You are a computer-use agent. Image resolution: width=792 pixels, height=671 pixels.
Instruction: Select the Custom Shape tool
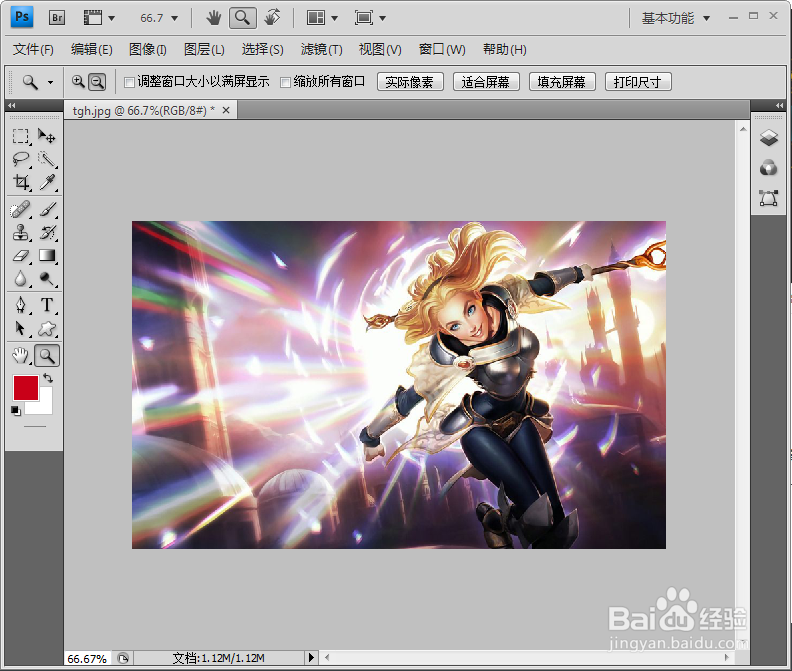47,328
